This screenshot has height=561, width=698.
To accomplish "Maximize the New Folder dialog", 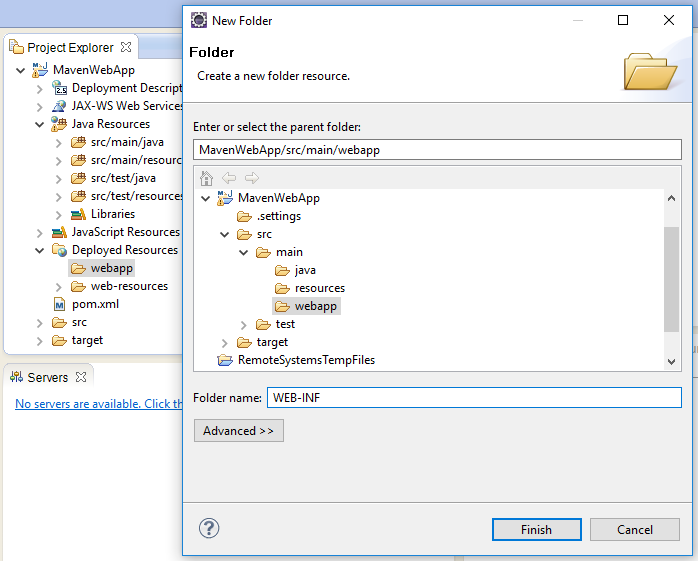I will click(623, 20).
